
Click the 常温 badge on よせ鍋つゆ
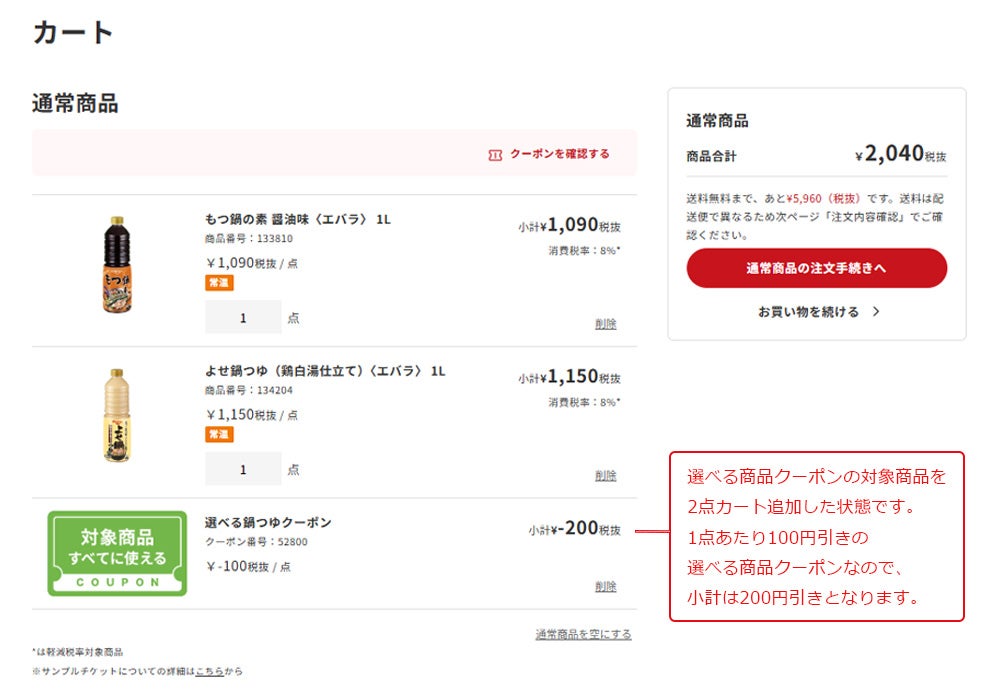(x=219, y=434)
